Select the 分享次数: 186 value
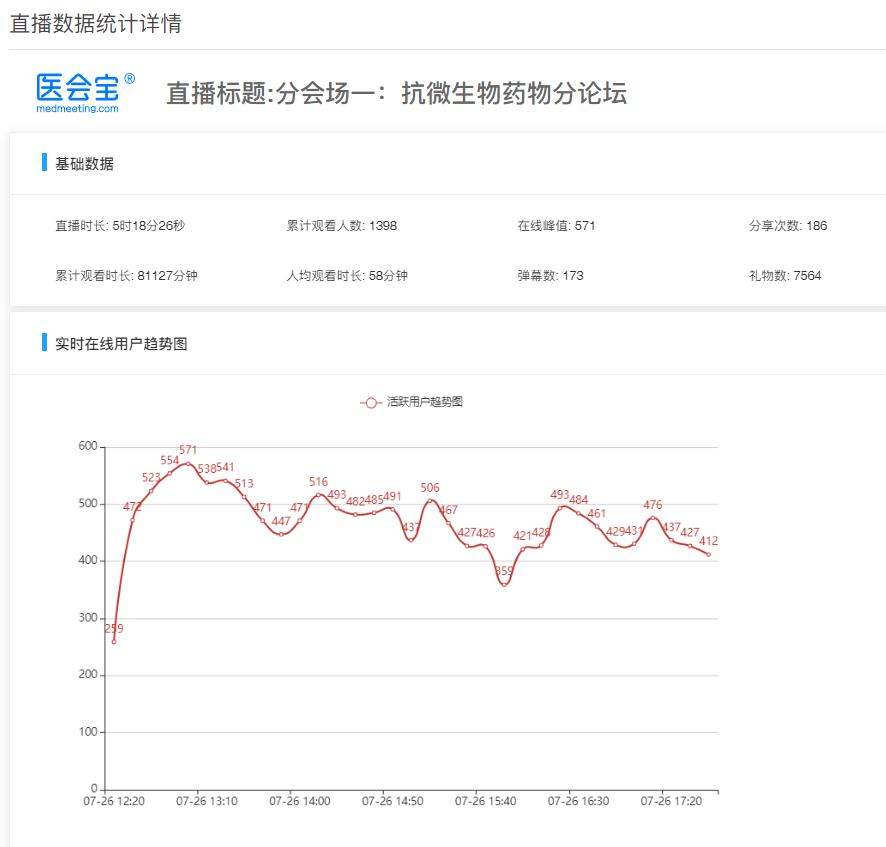886x847 pixels. 788,226
